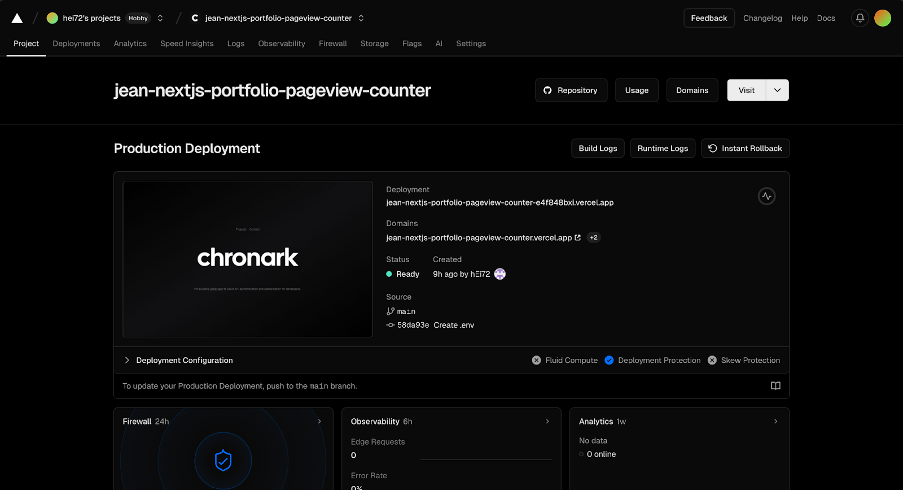
Task: Open the deployment URL ending e4f848bxl.vercel.app
Action: point(500,203)
